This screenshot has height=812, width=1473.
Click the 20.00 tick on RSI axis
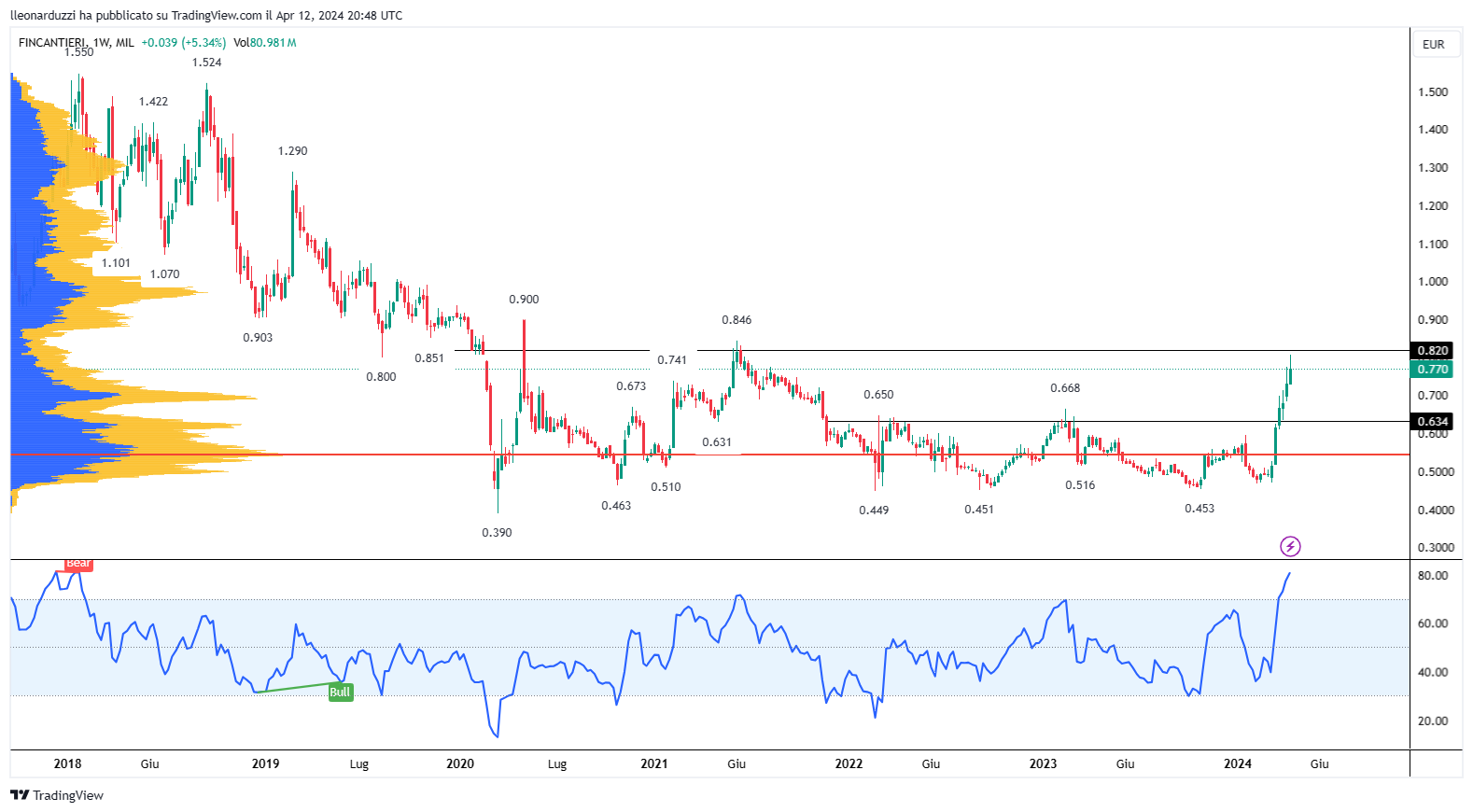pos(1433,721)
